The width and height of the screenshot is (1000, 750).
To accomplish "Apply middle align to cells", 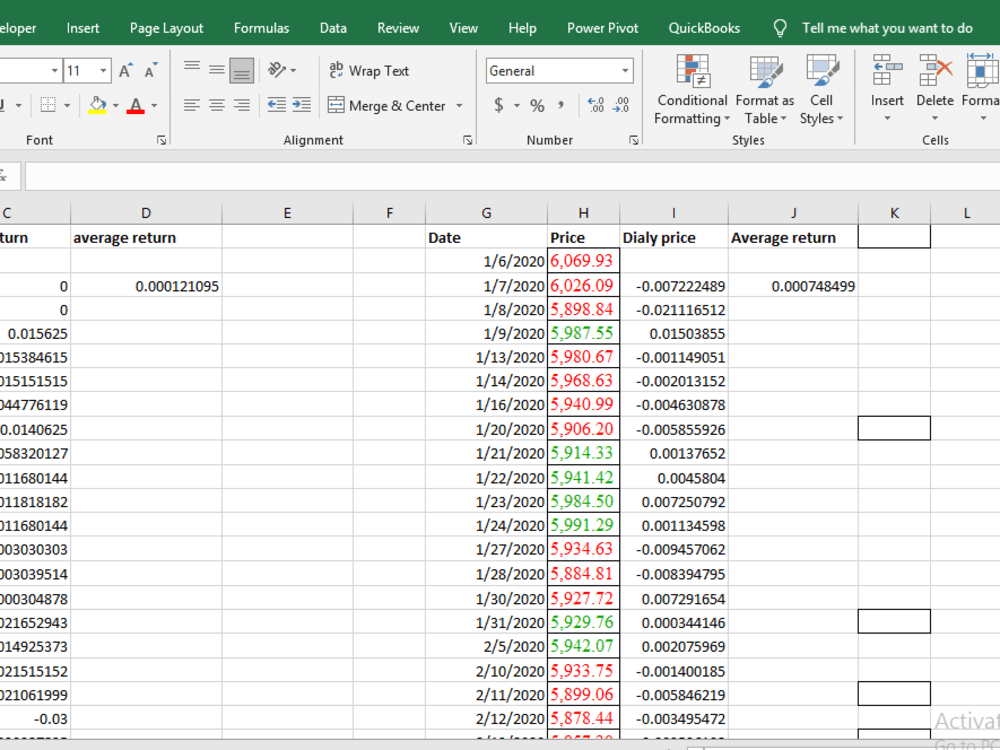I will [x=217, y=70].
